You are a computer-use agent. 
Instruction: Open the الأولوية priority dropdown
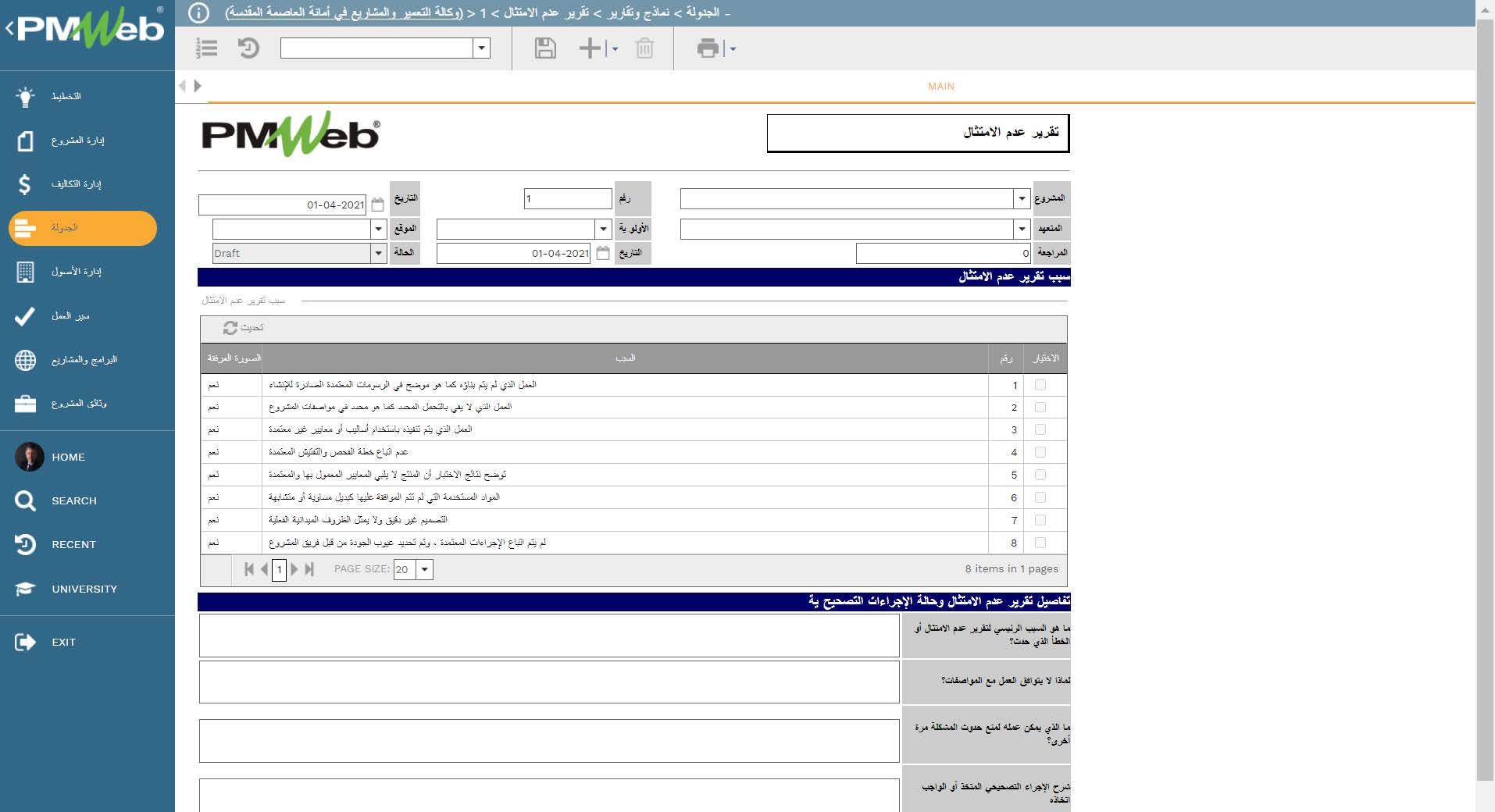point(603,229)
